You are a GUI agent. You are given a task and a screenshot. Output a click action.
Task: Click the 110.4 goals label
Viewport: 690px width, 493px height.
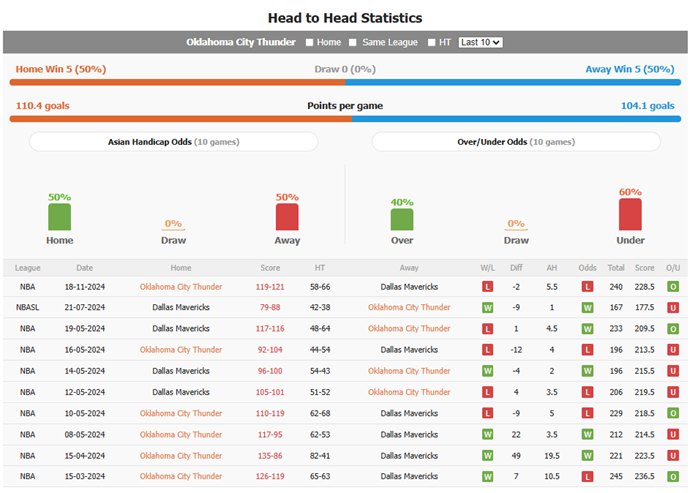43,106
